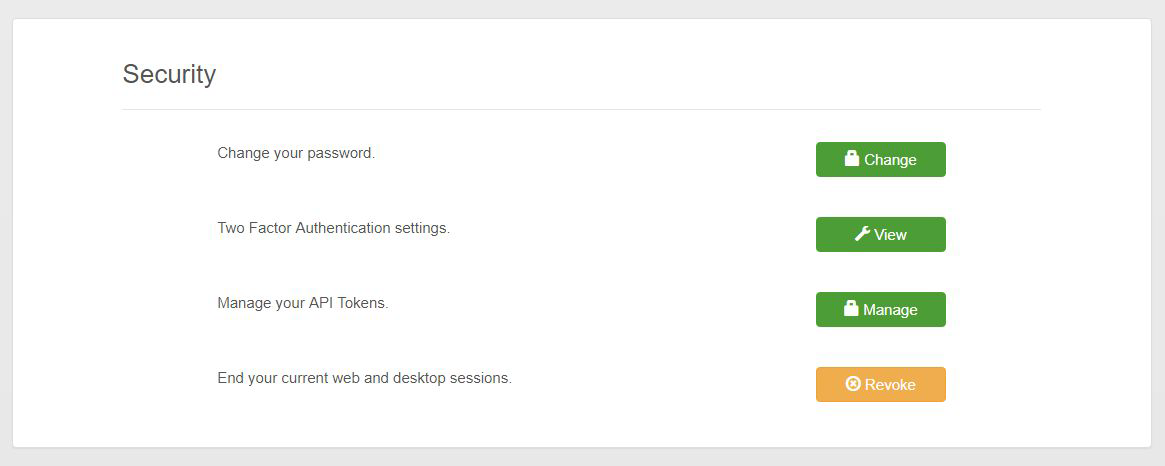This screenshot has width=1165, height=466.
Task: Click the divider line below Security heading
Action: pyautogui.click(x=580, y=109)
